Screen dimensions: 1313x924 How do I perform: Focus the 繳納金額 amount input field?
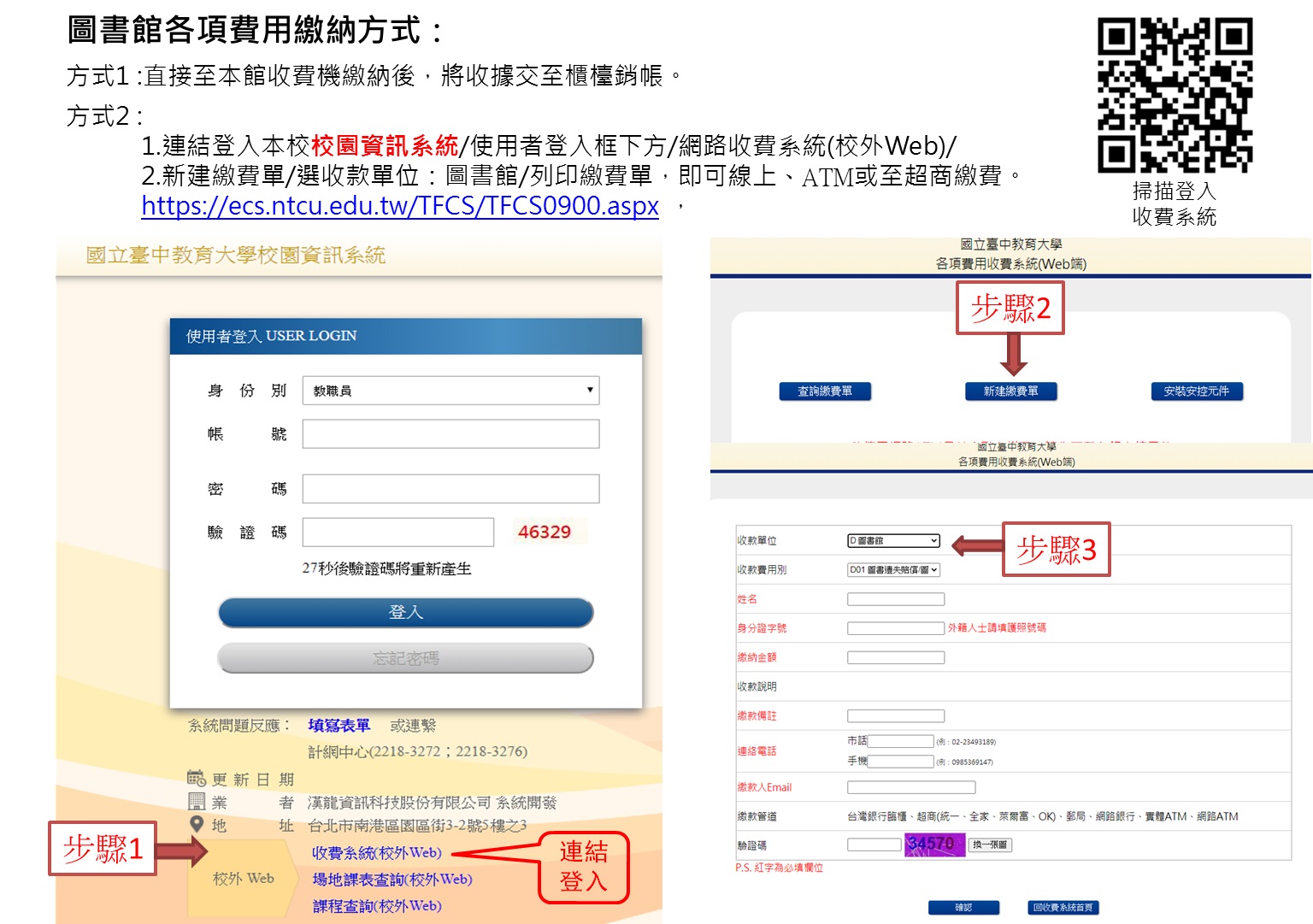(895, 657)
